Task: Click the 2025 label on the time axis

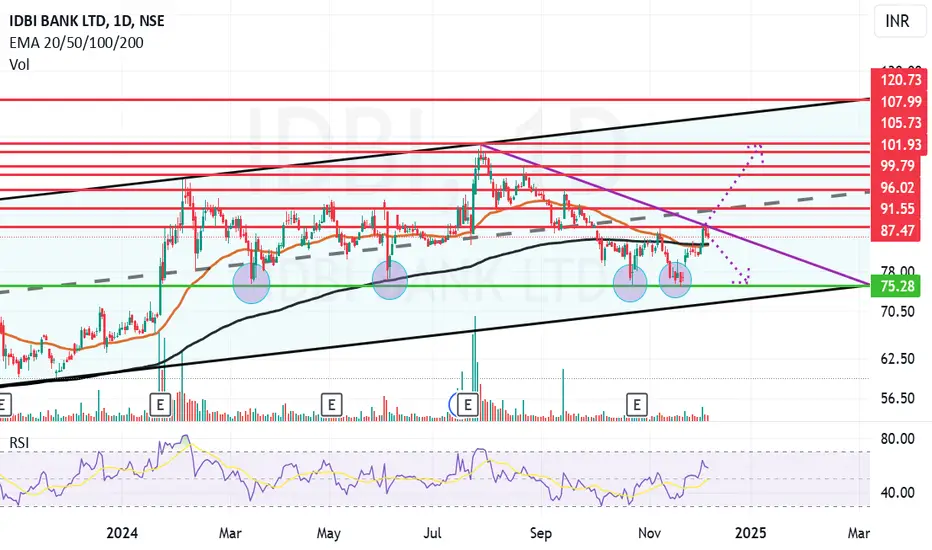Action: coord(750,533)
